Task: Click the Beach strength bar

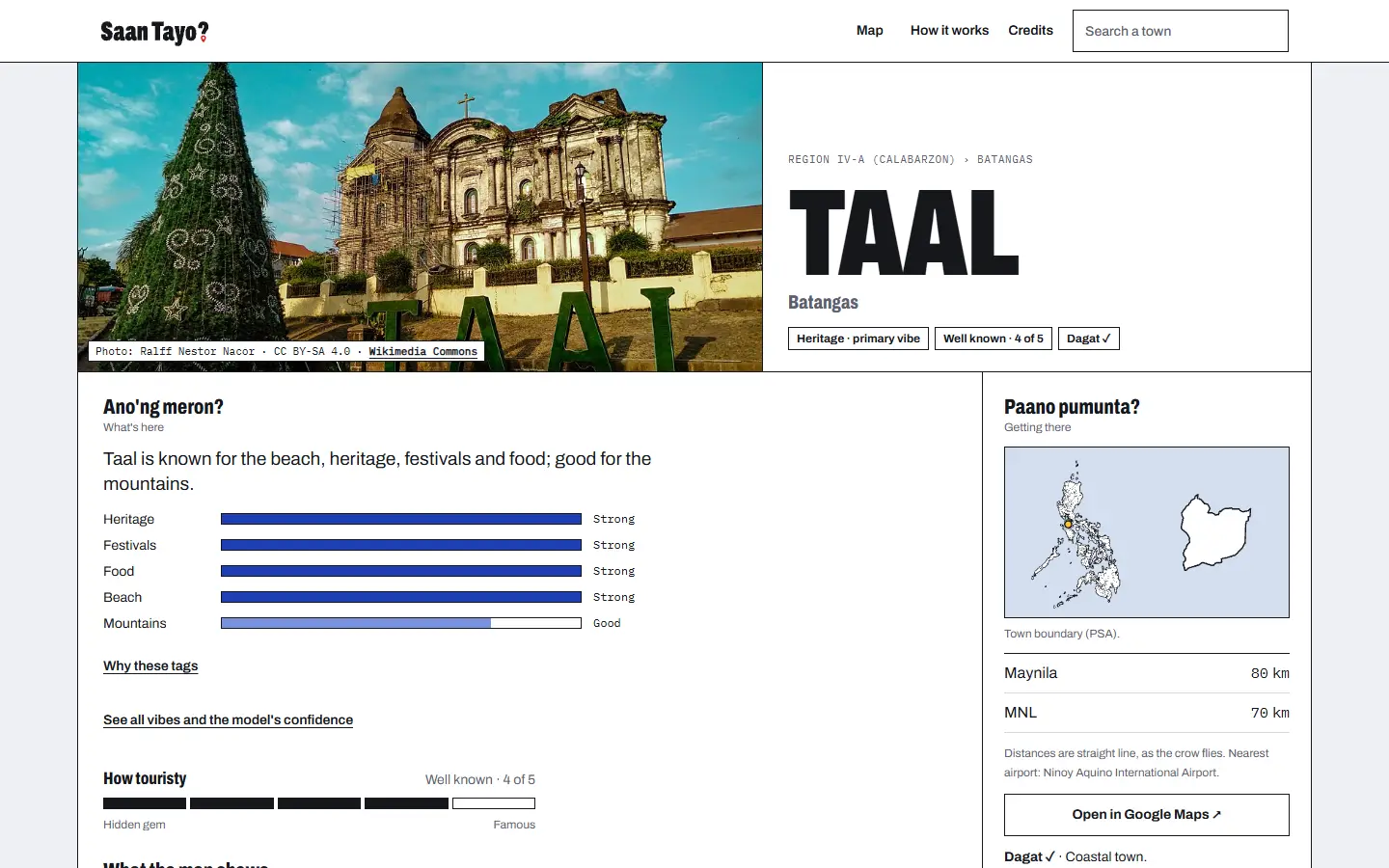Action: 401,597
